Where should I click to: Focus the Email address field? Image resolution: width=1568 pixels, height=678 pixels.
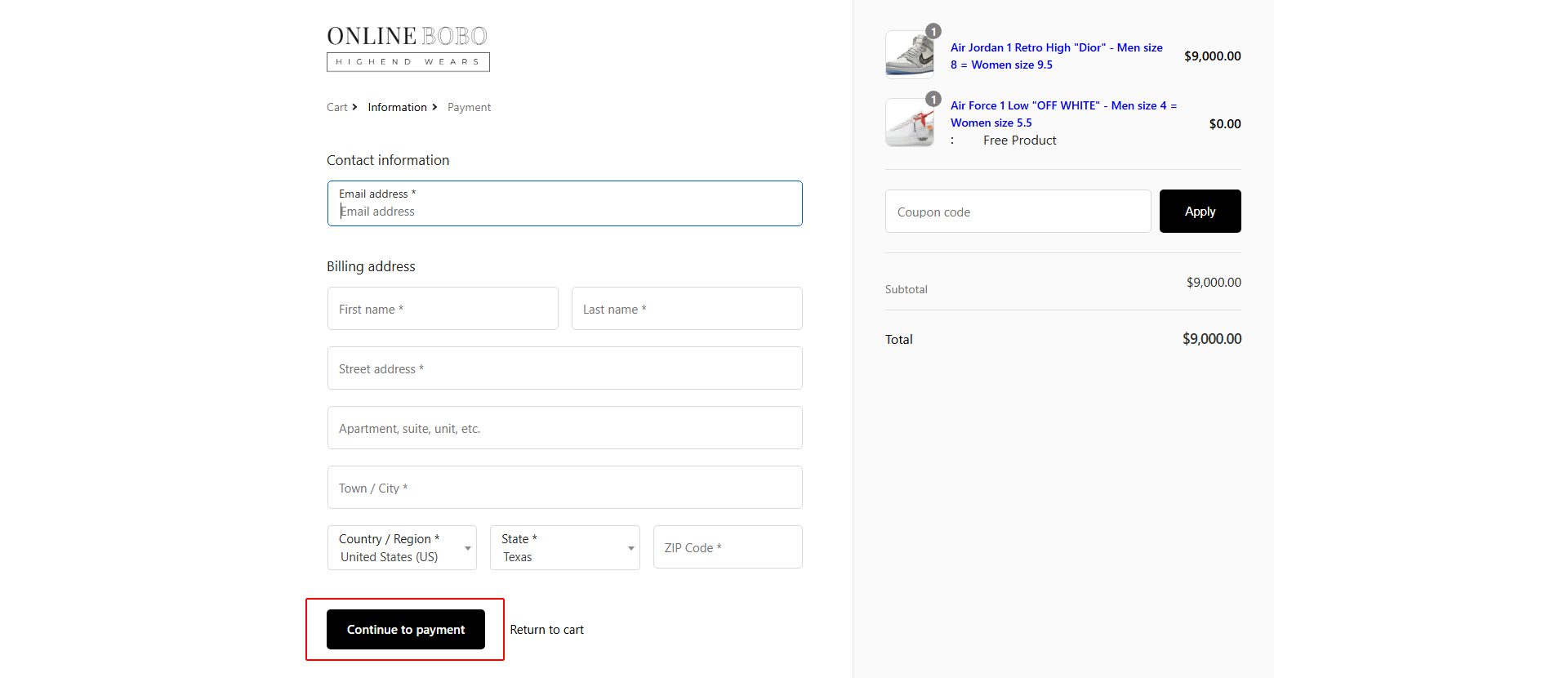click(564, 203)
